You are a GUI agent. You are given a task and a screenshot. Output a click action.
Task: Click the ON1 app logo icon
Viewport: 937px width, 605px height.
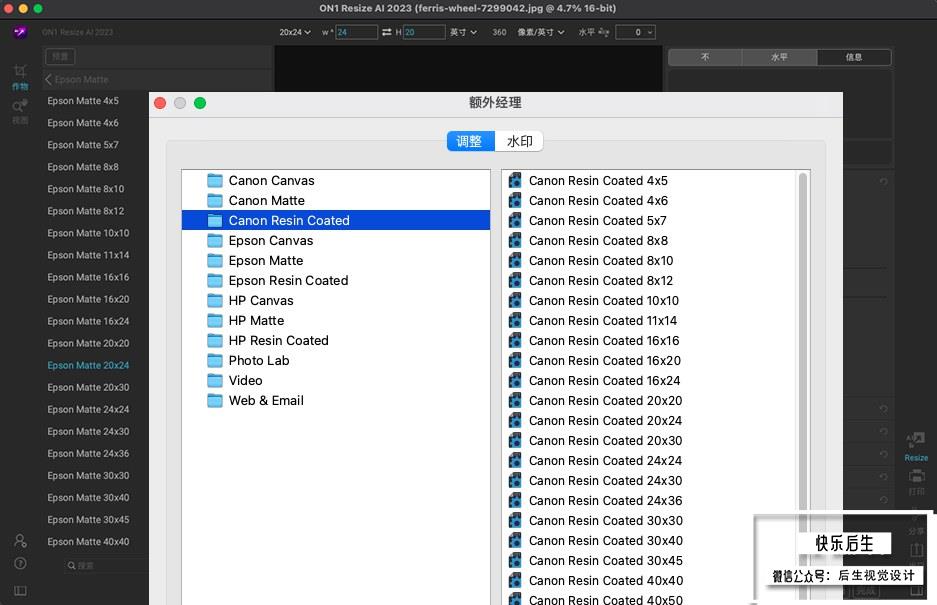[20, 32]
